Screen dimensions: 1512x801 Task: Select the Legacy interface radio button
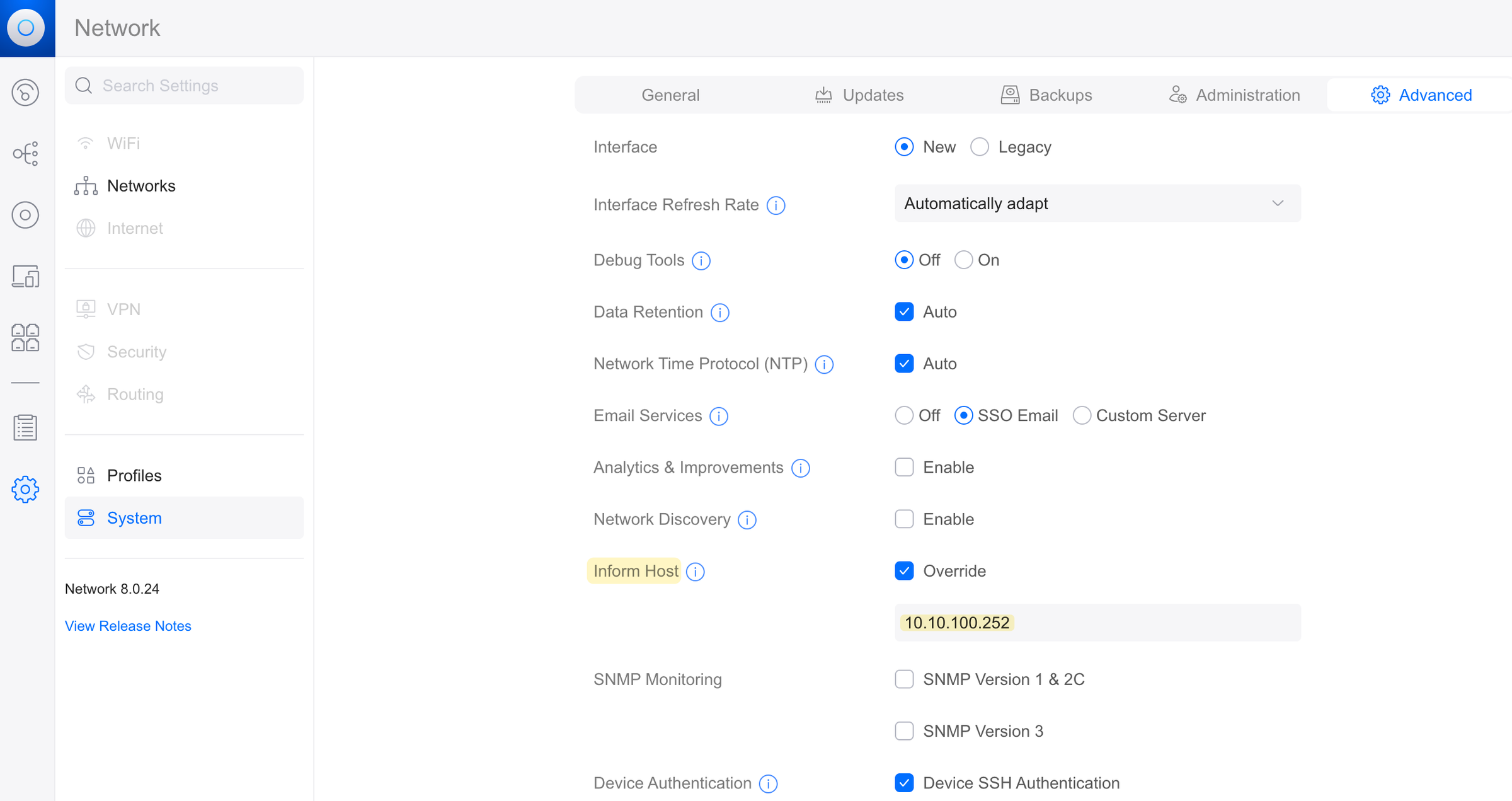[980, 146]
